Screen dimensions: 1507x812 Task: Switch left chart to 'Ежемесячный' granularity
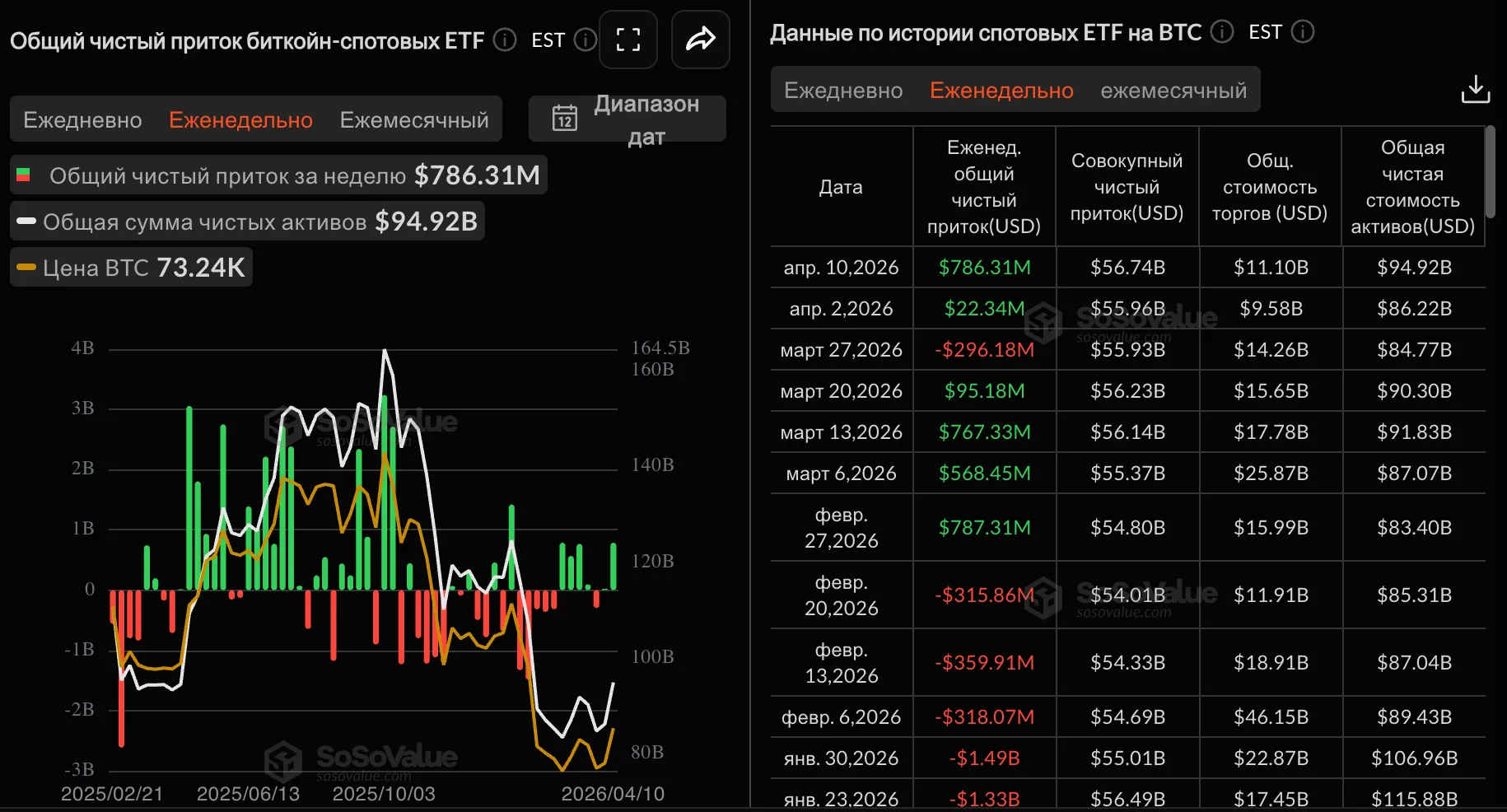coord(413,119)
